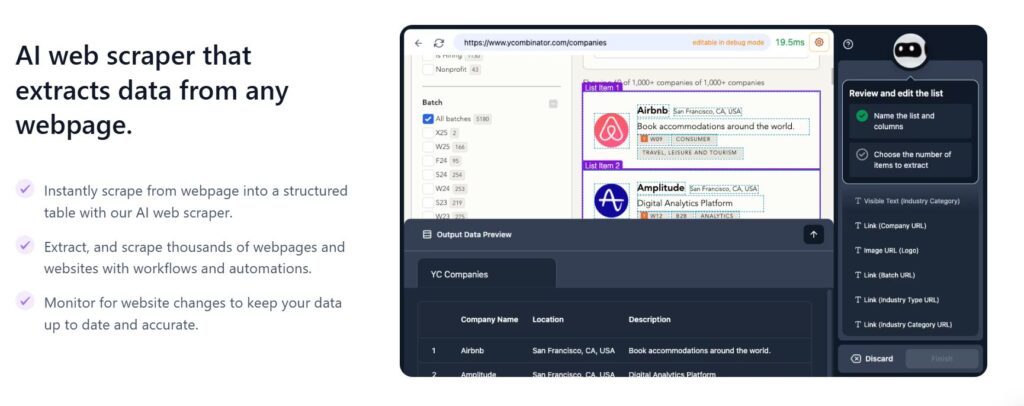The width and height of the screenshot is (1024, 406).
Task: Enable the S24 batch checkbox
Action: pyautogui.click(x=428, y=174)
